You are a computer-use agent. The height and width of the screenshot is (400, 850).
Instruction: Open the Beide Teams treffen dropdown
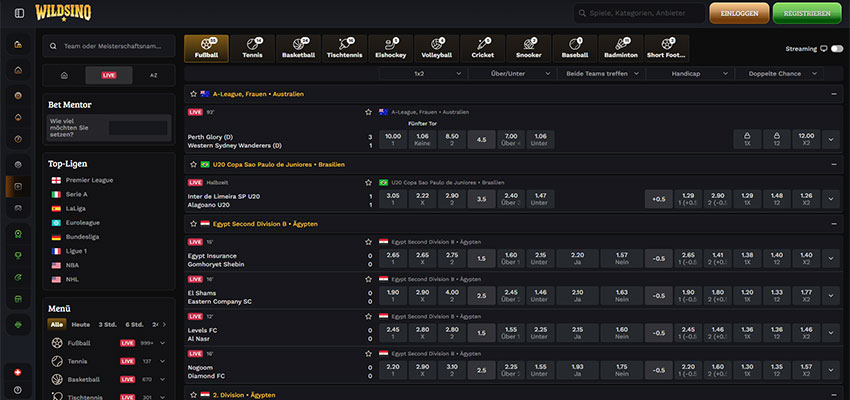click(600, 74)
